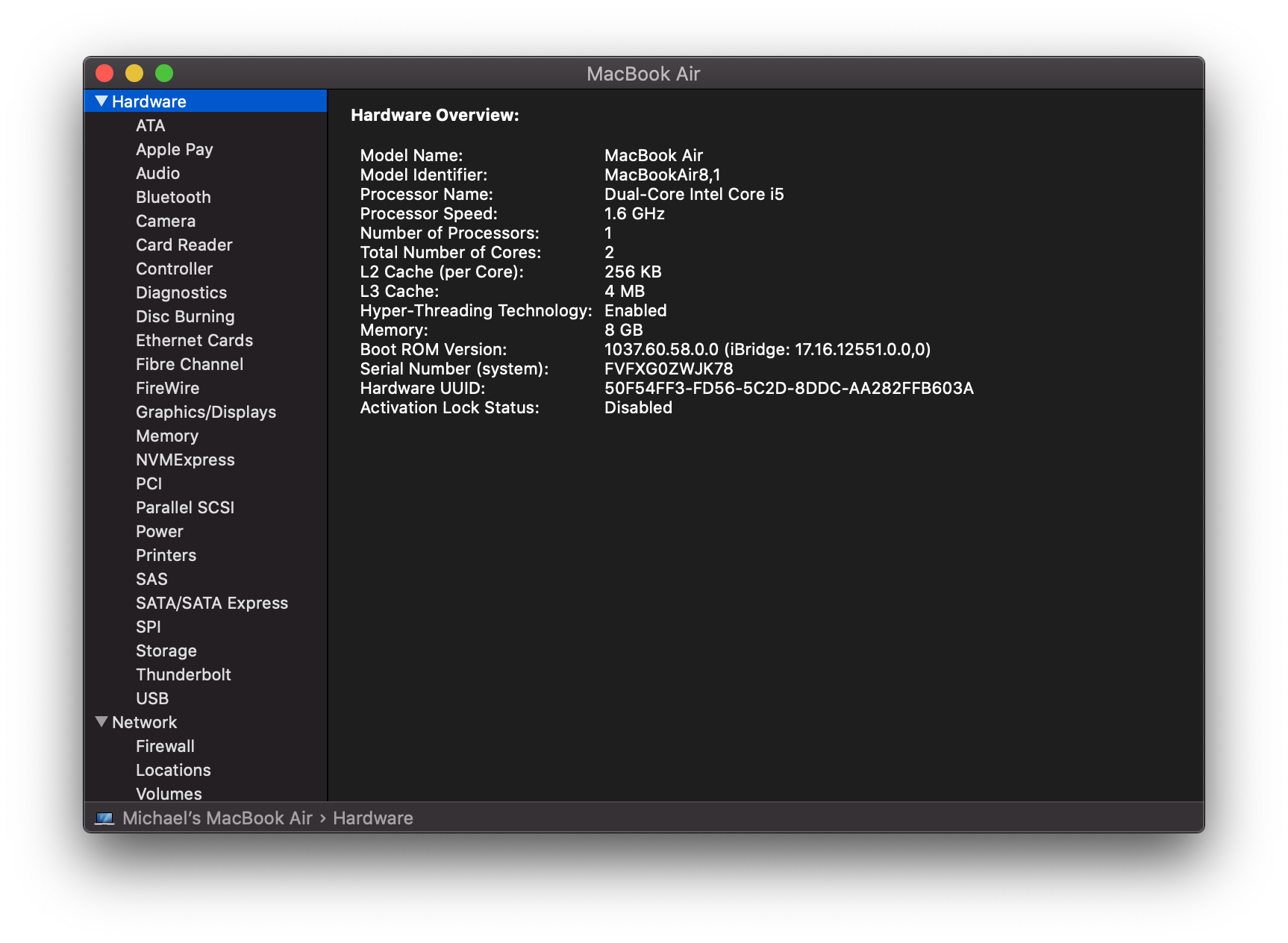Open Apple Pay in sidebar
The image size is (1288, 943).
click(175, 149)
